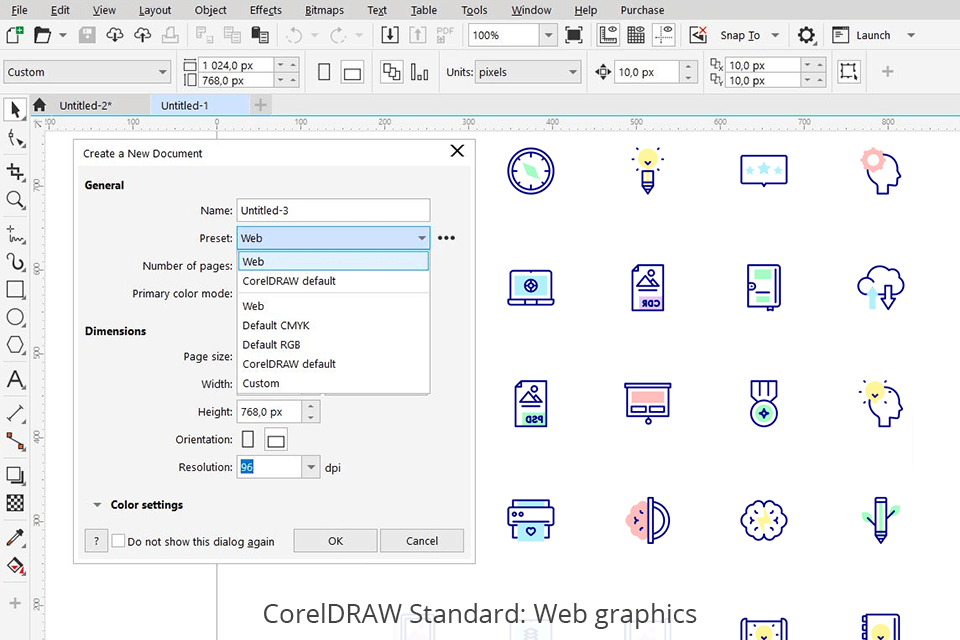Choose Default RGB from preset list

tap(334, 344)
